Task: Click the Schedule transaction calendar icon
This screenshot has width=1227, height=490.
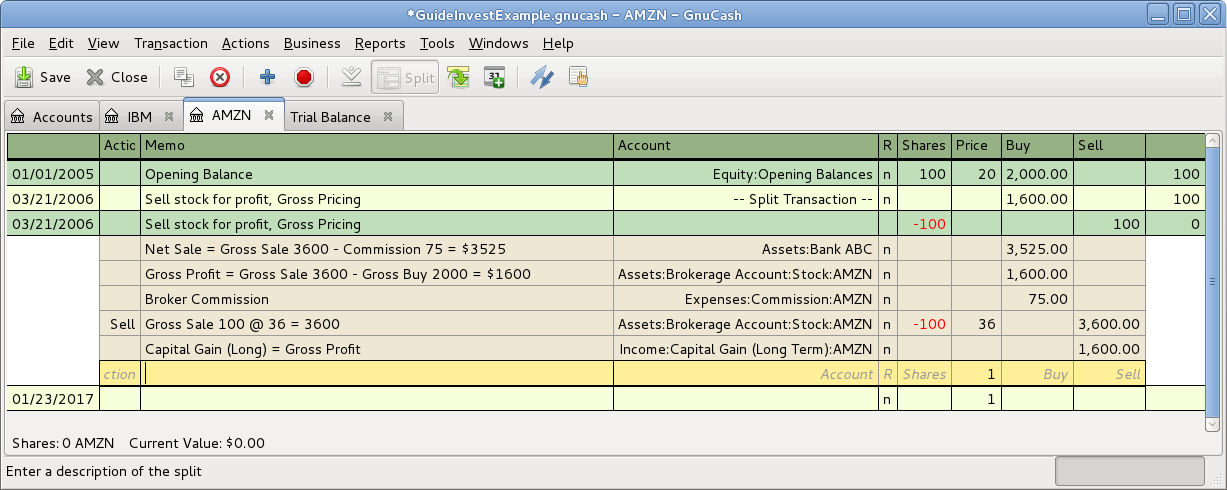Action: point(494,77)
